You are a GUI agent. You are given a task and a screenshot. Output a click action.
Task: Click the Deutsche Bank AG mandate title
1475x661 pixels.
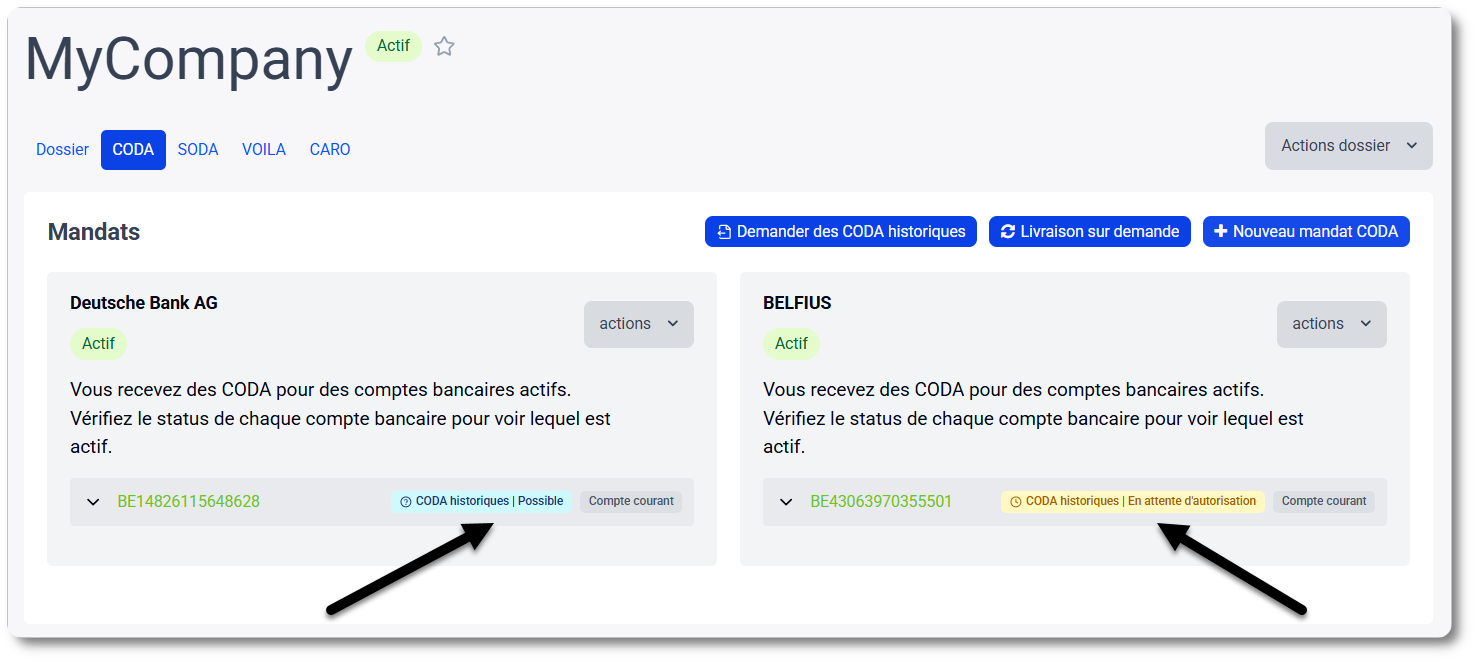coord(144,303)
